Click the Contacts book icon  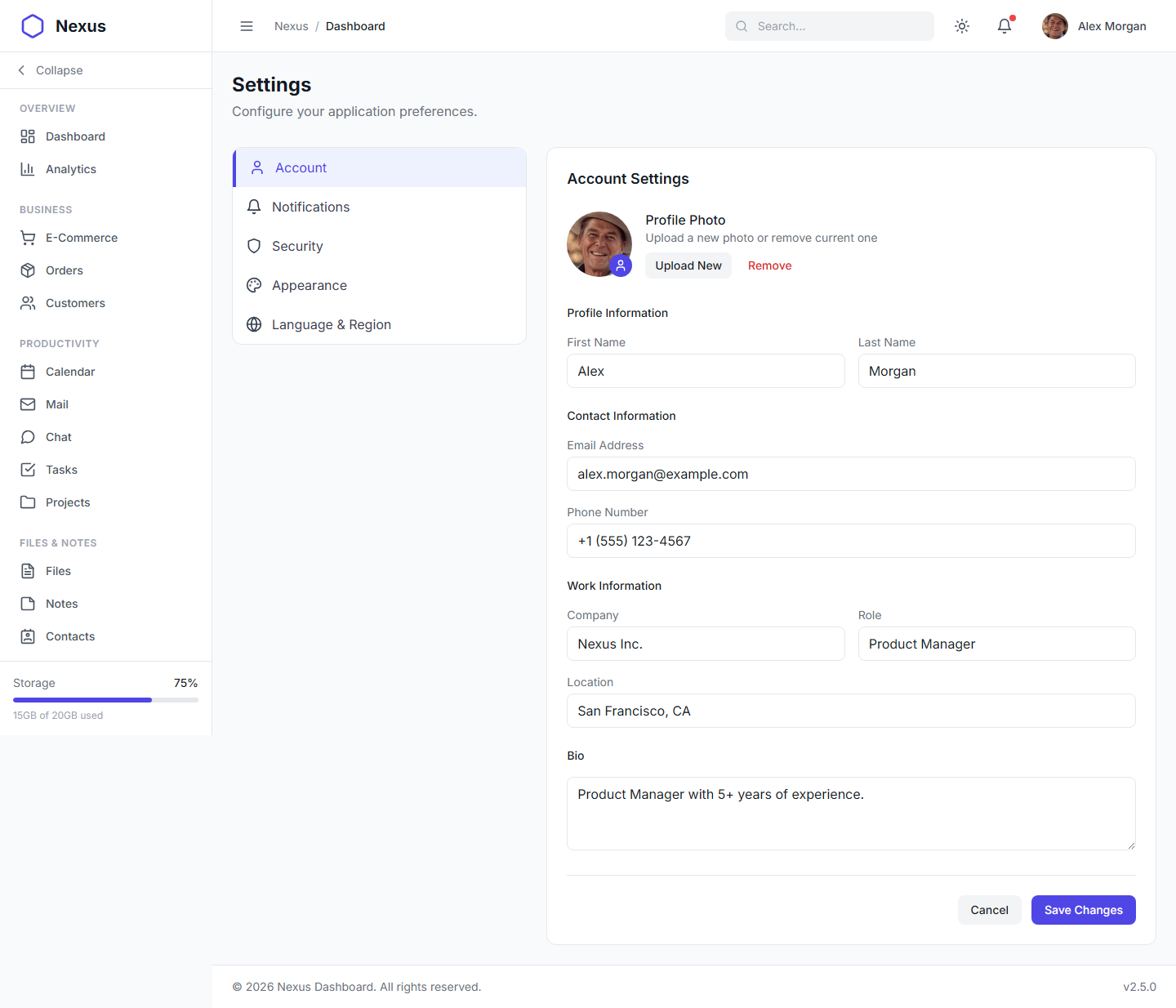point(28,636)
